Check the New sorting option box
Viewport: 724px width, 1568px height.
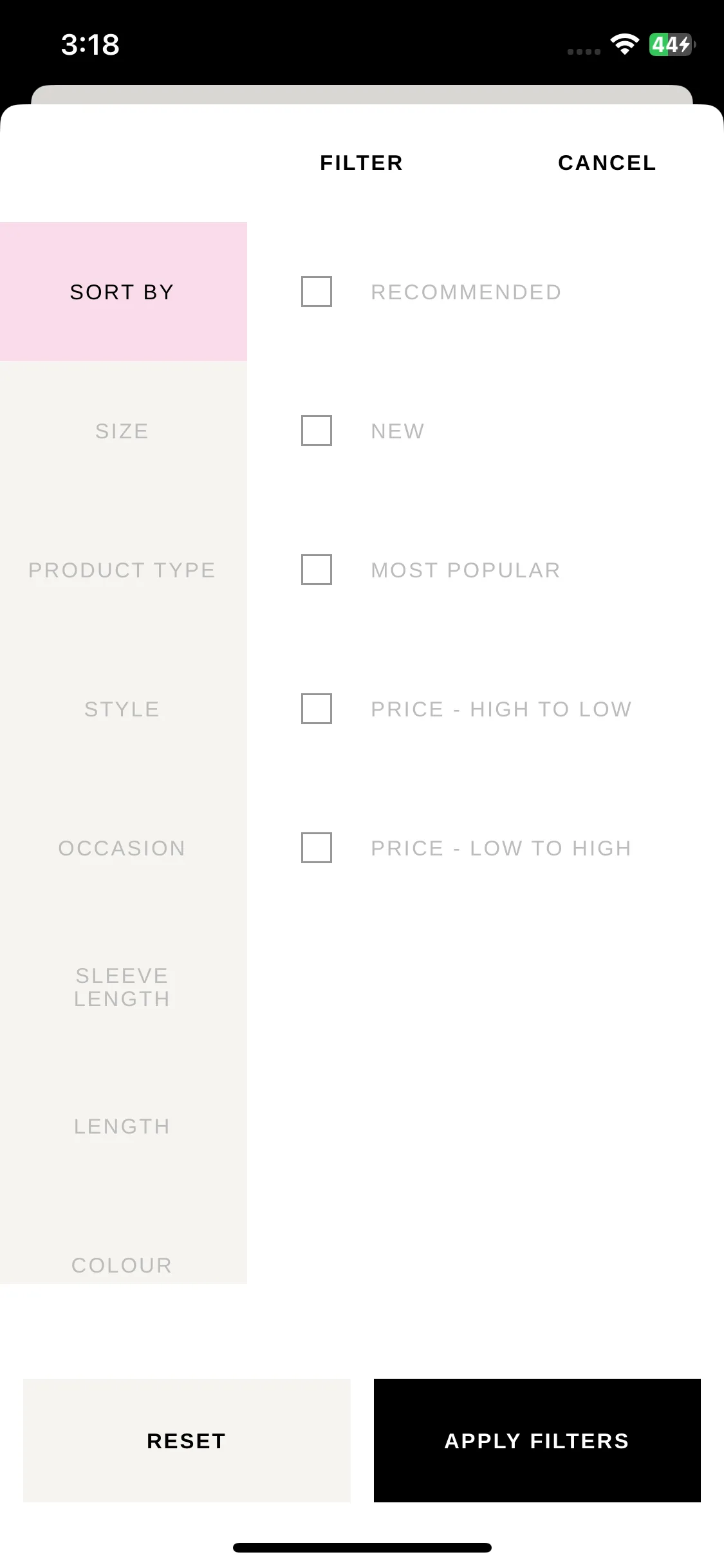(x=317, y=431)
